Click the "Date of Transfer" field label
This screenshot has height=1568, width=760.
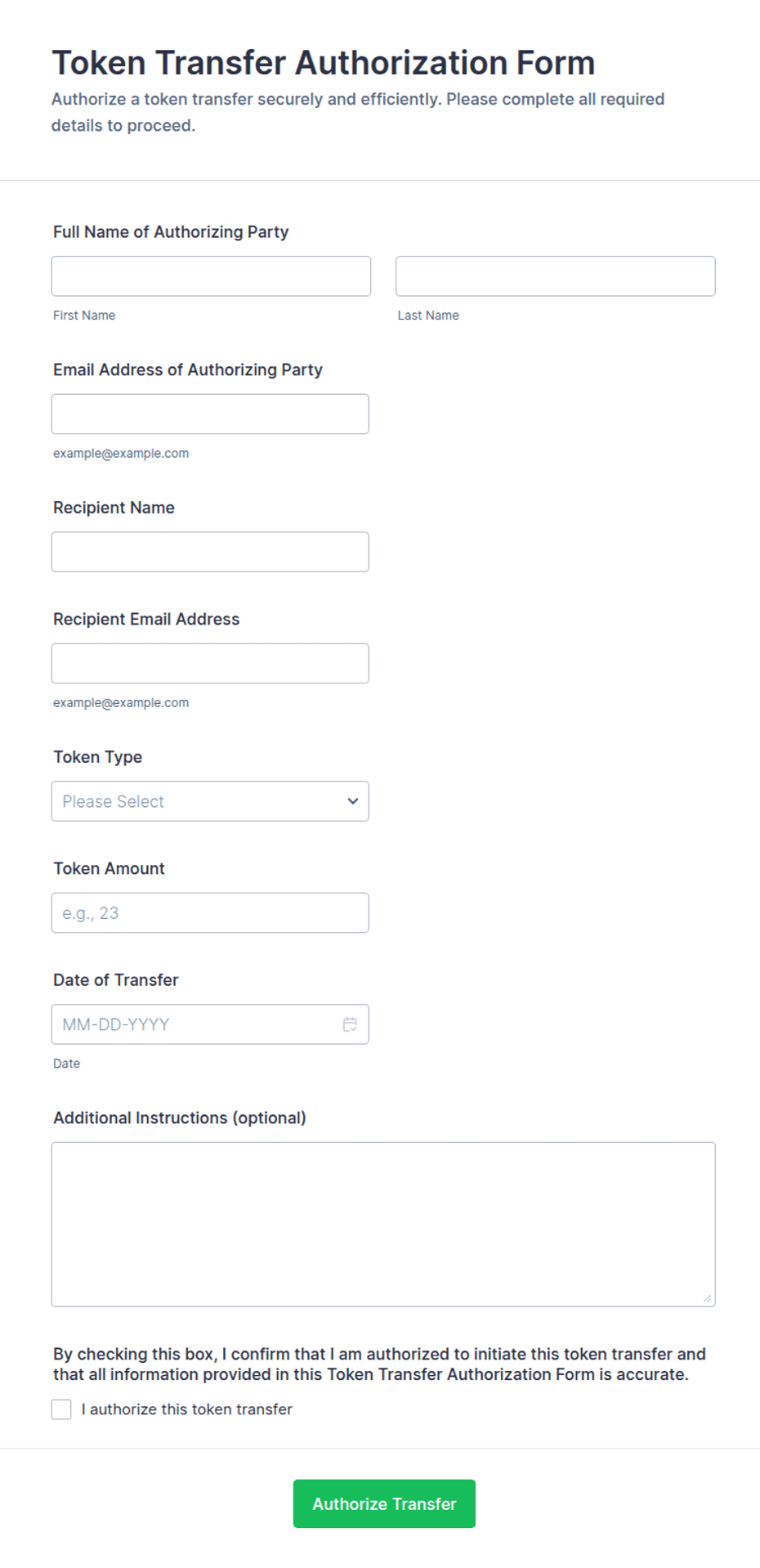click(116, 980)
